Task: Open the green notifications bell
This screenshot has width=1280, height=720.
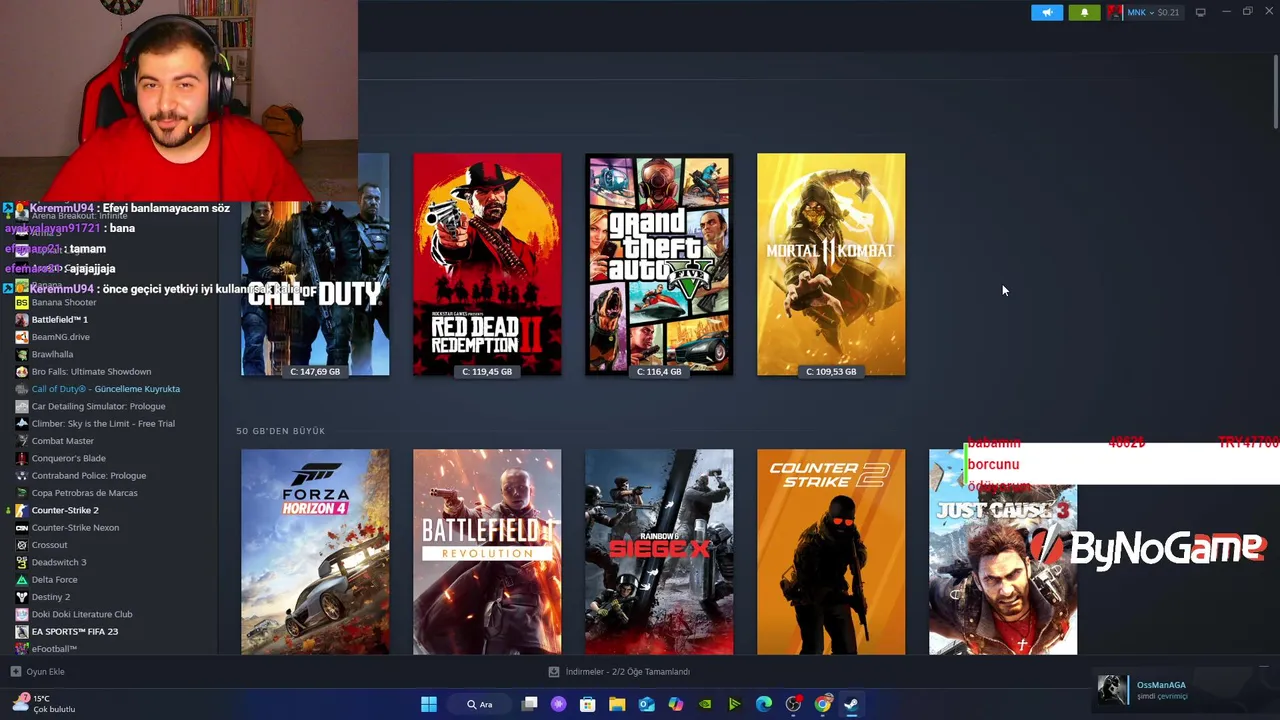Action: (1084, 12)
